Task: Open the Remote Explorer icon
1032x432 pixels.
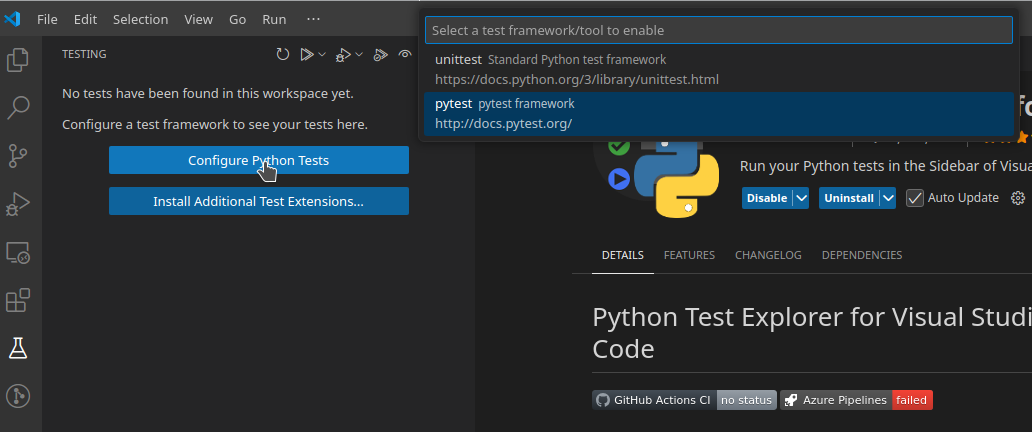Action: coord(18,252)
